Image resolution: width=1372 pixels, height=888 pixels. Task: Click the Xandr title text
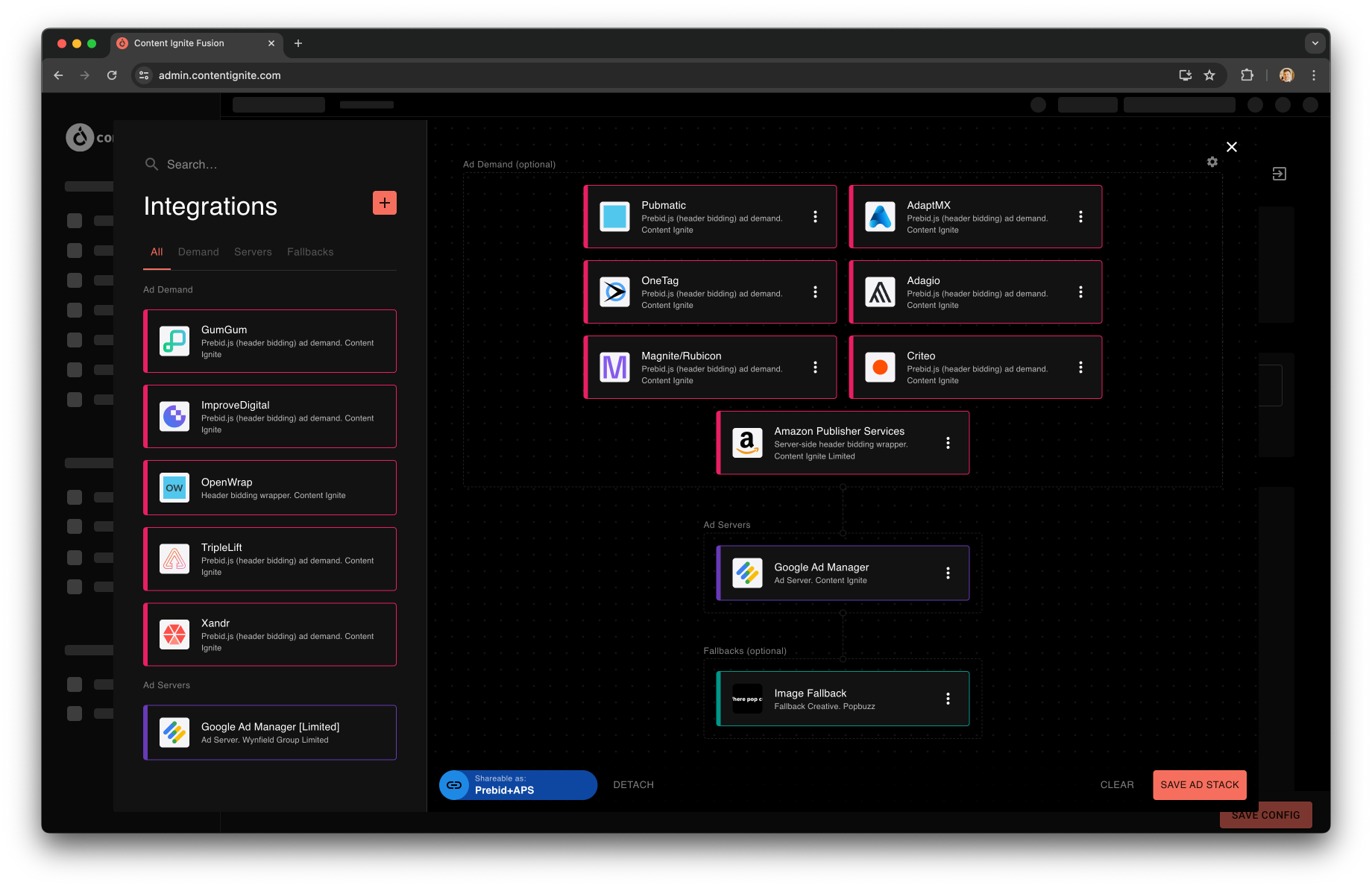pos(215,623)
